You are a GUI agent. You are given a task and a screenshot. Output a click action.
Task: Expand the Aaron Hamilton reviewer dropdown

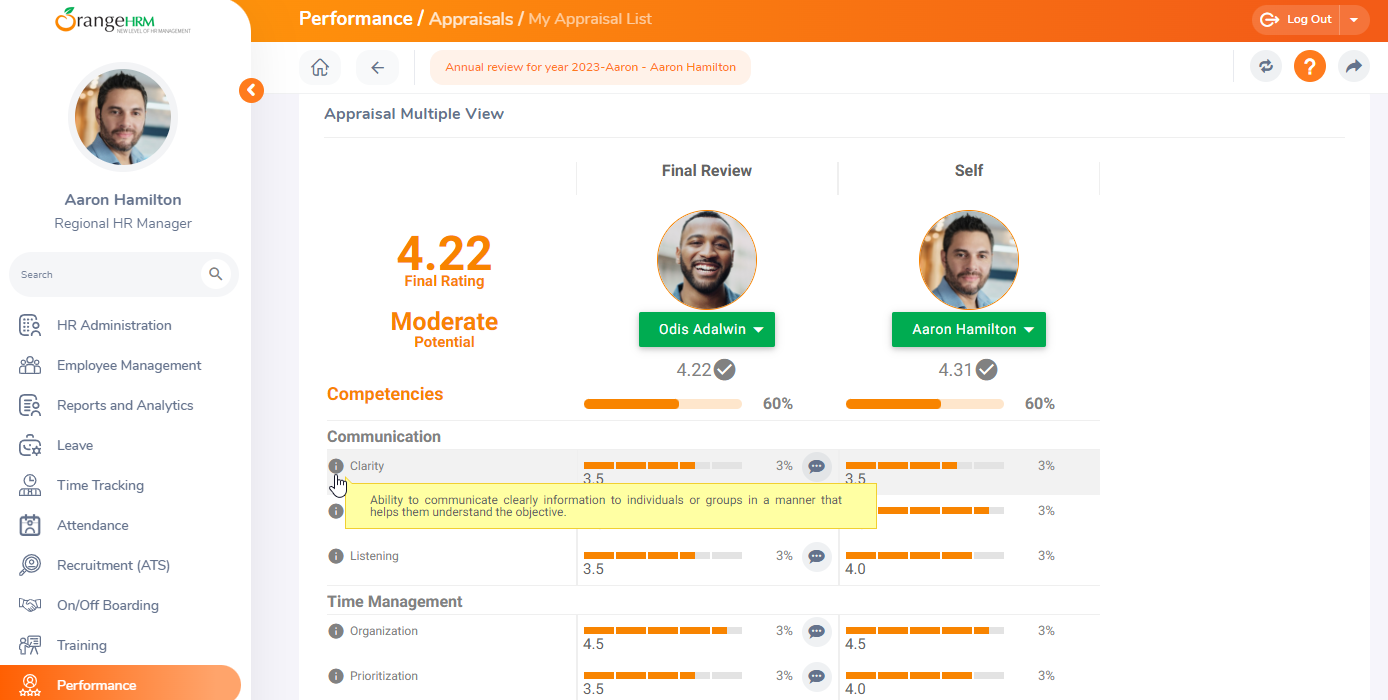click(x=968, y=330)
